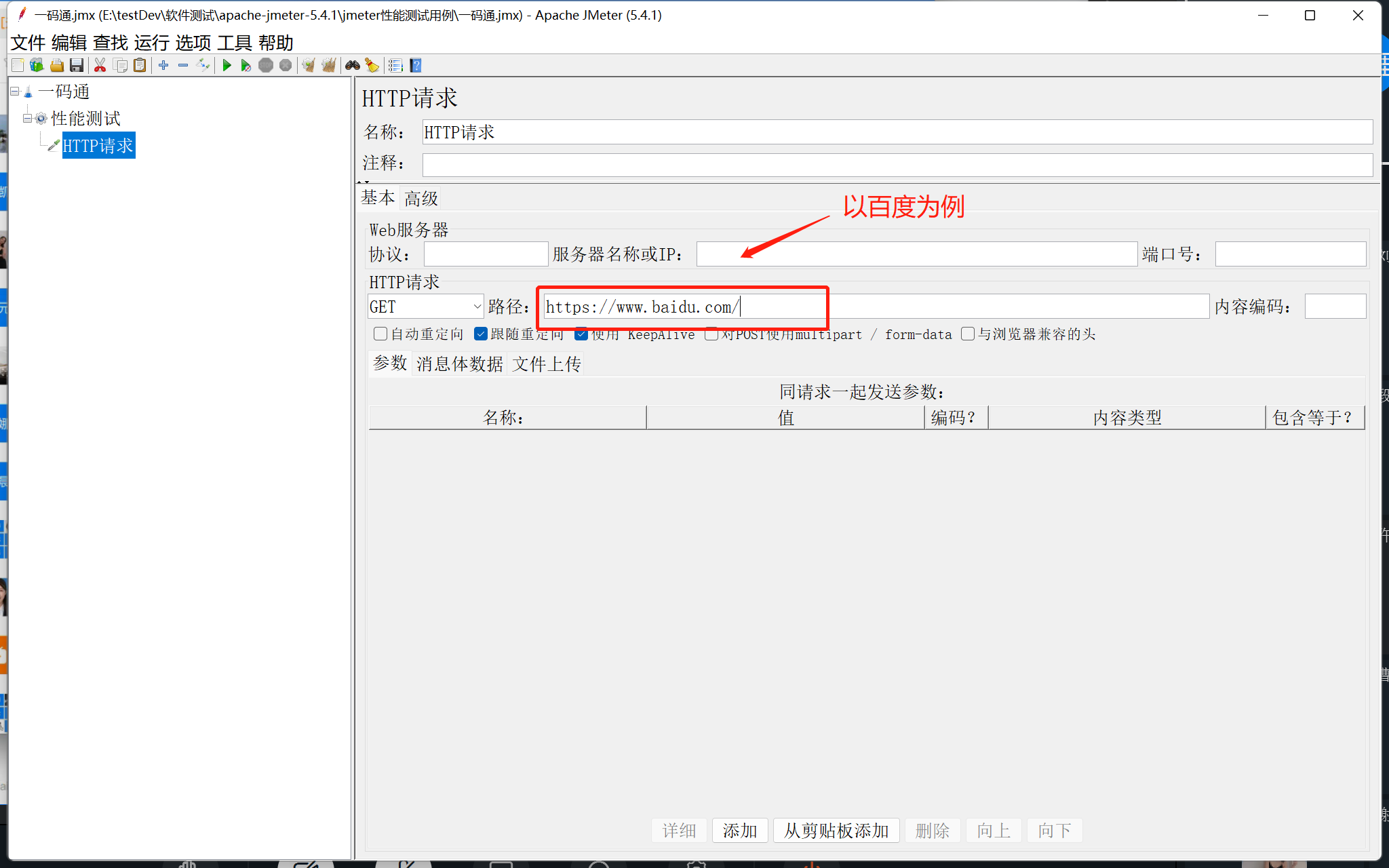Open the GET method dropdown
This screenshot has height=868, width=1389.
click(425, 307)
